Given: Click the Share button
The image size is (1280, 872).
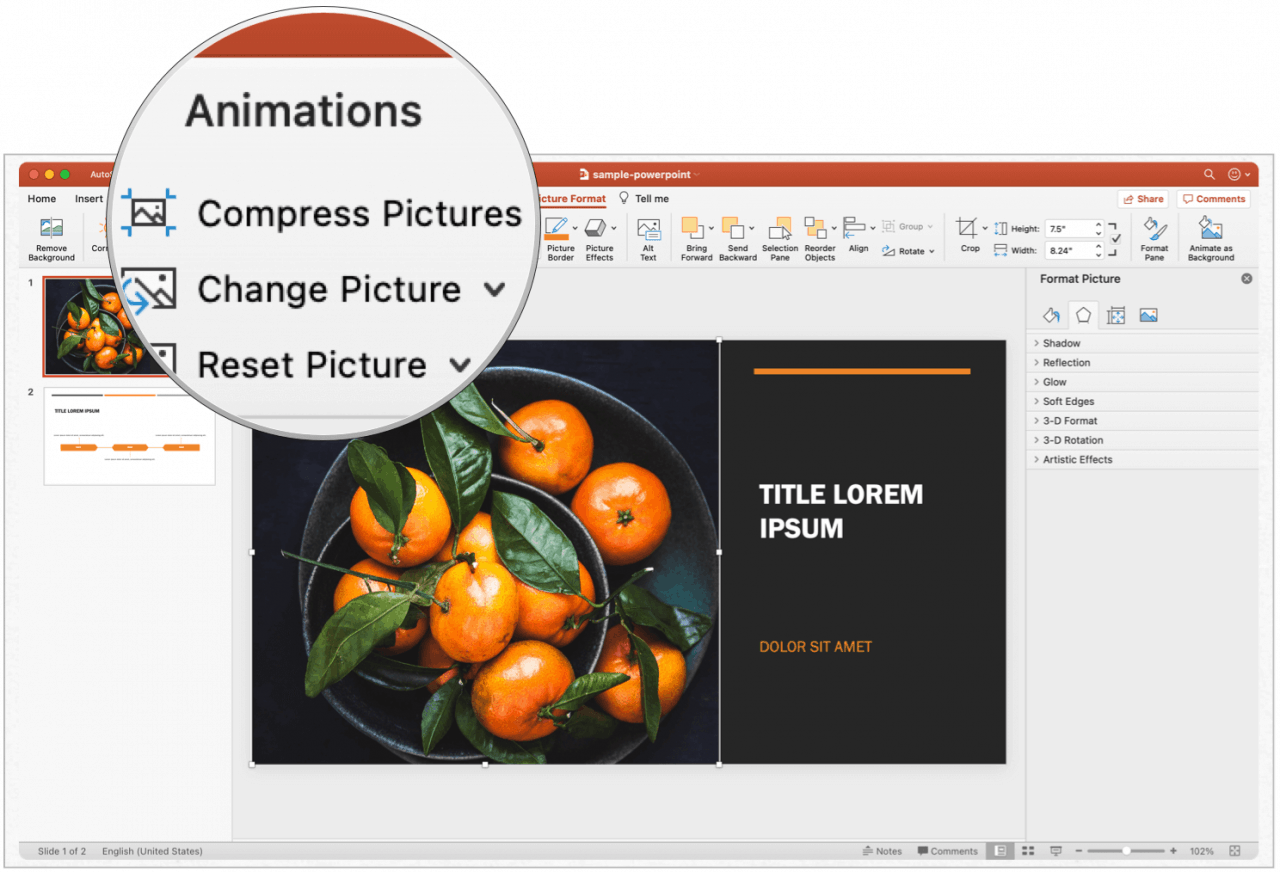Looking at the screenshot, I should tap(1143, 199).
